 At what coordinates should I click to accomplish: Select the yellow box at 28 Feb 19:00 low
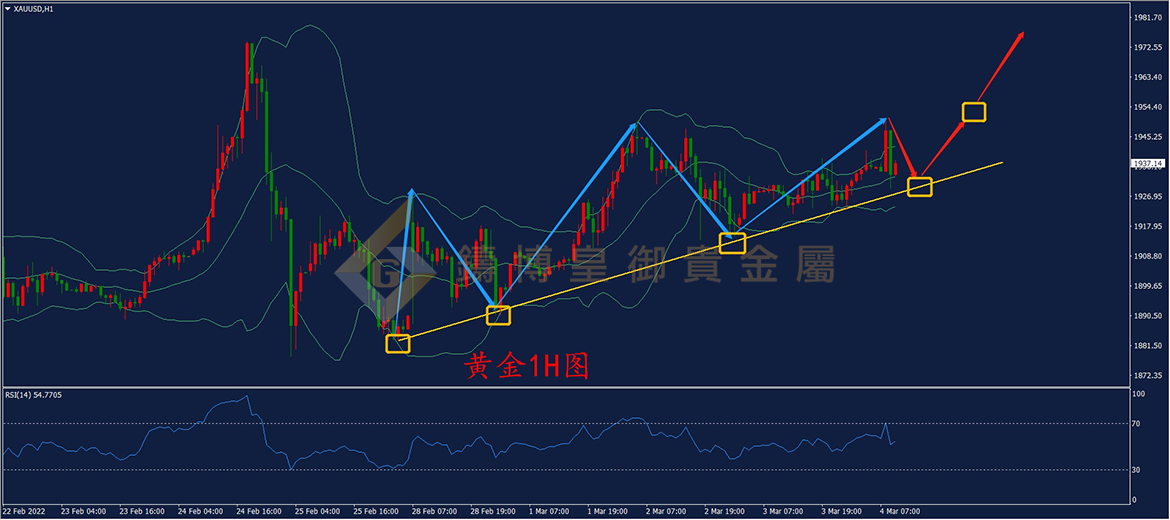[498, 316]
